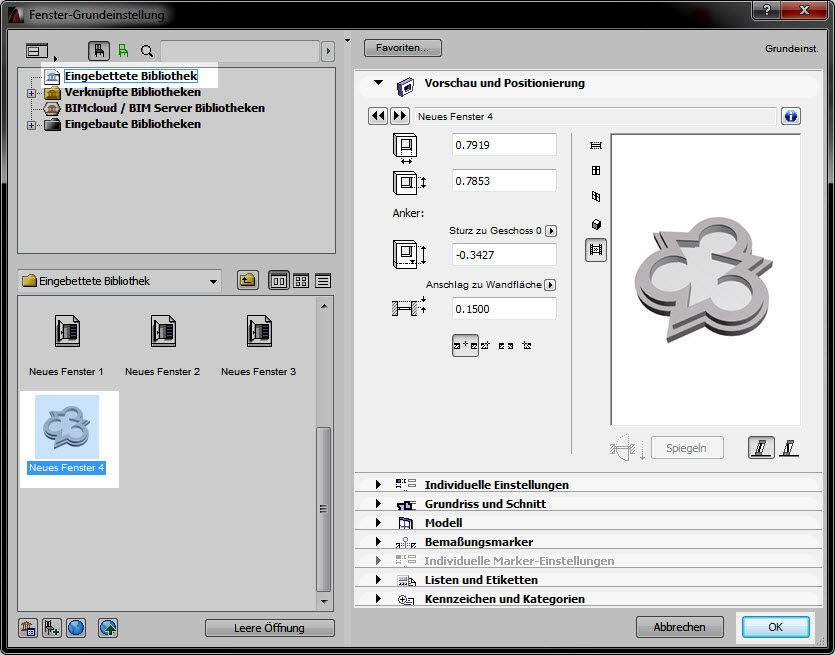
Task: Expand the Bemaßungsmarker panel
Action: 378,542
